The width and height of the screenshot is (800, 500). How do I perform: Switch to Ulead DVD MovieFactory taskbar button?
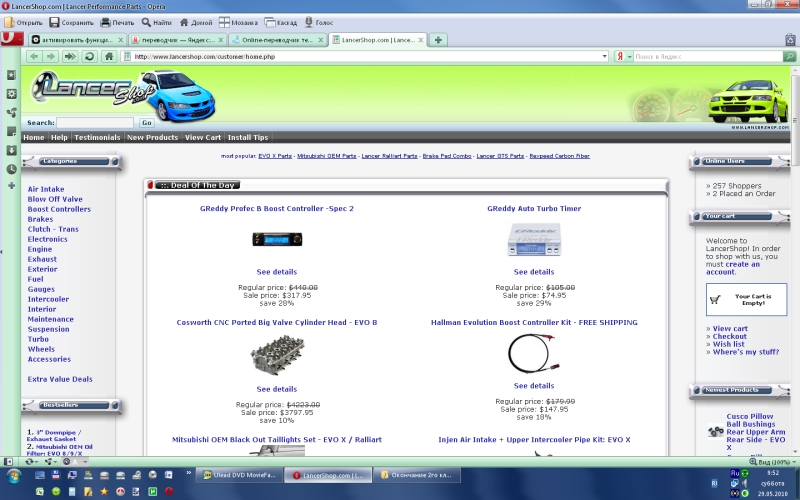click(x=239, y=475)
